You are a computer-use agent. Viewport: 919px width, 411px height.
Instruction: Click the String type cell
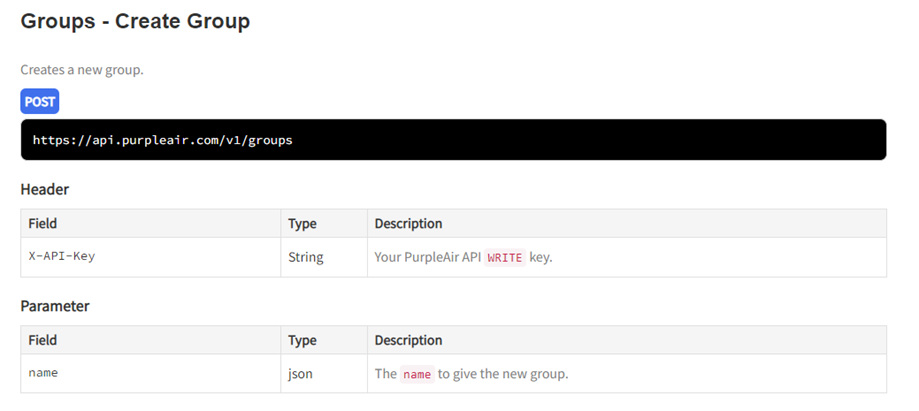(306, 257)
